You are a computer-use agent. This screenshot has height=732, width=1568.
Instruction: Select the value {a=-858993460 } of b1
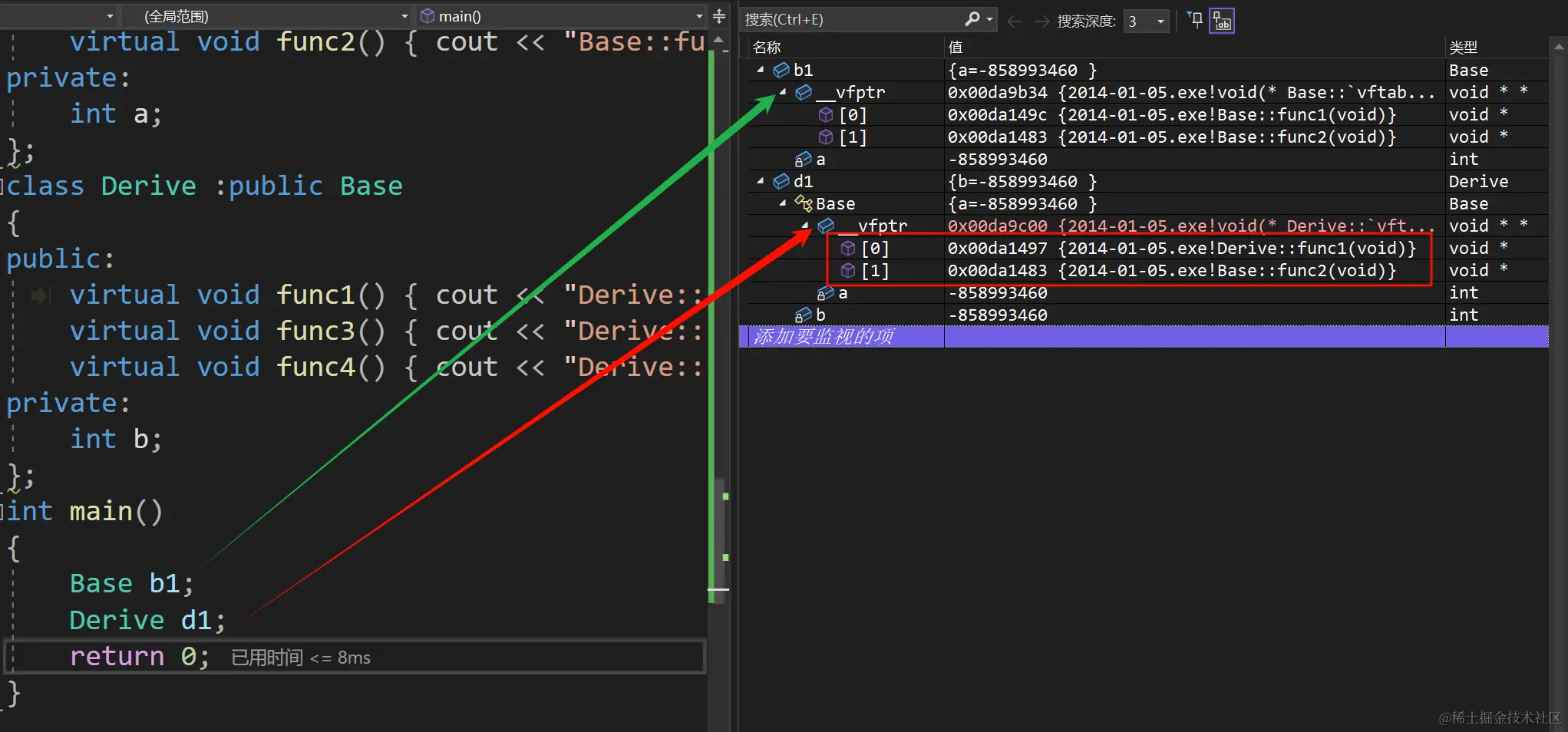pos(1022,70)
